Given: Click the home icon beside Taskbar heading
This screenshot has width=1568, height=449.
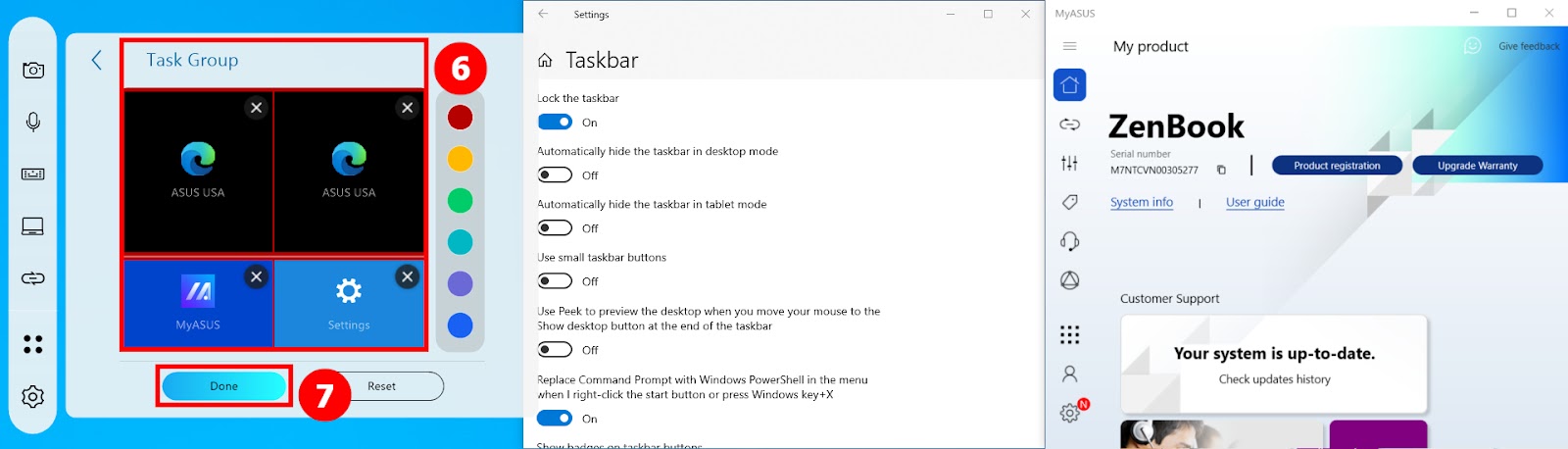Looking at the screenshot, I should pyautogui.click(x=545, y=61).
